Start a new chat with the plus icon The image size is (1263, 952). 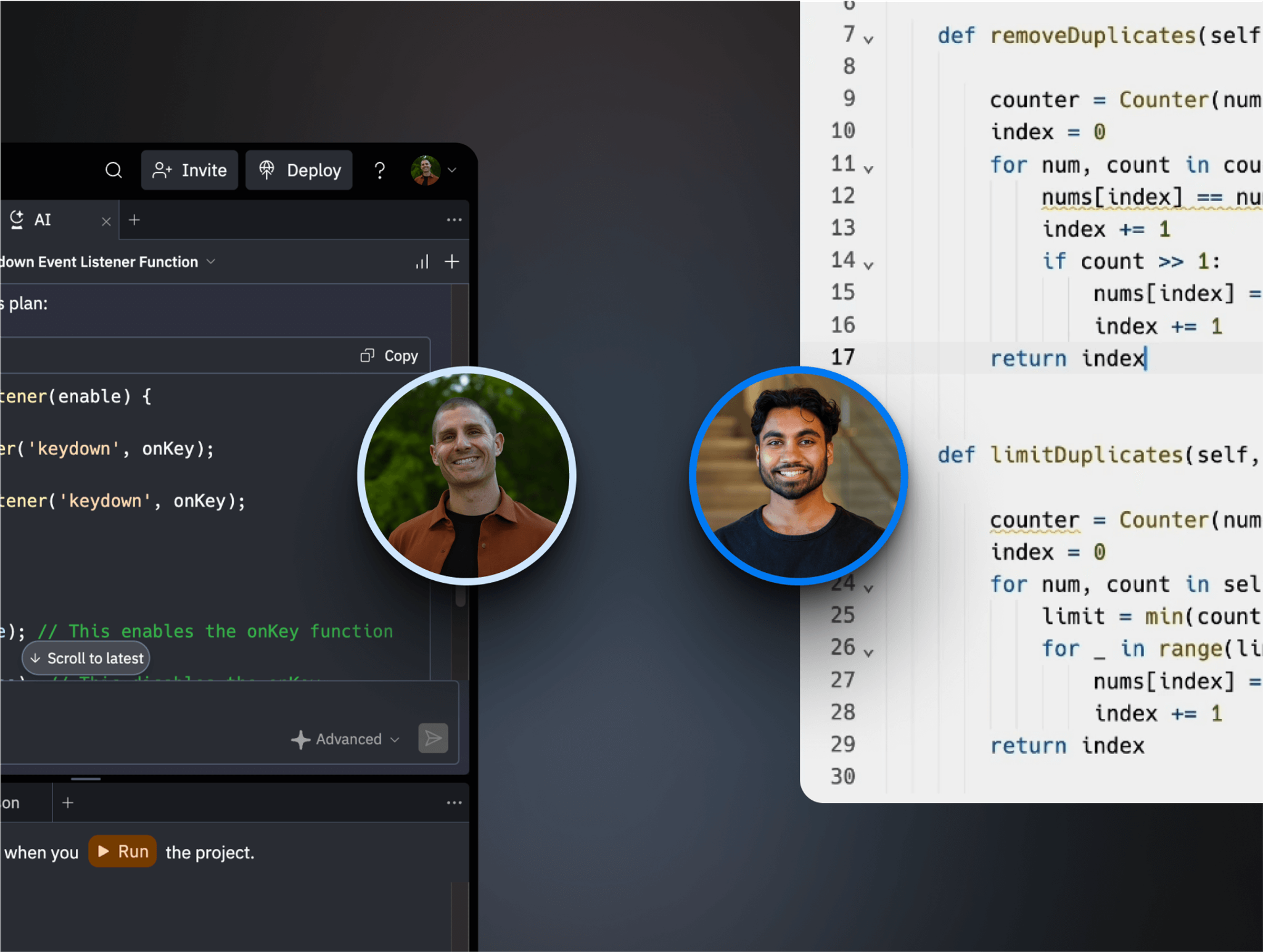pyautogui.click(x=134, y=220)
